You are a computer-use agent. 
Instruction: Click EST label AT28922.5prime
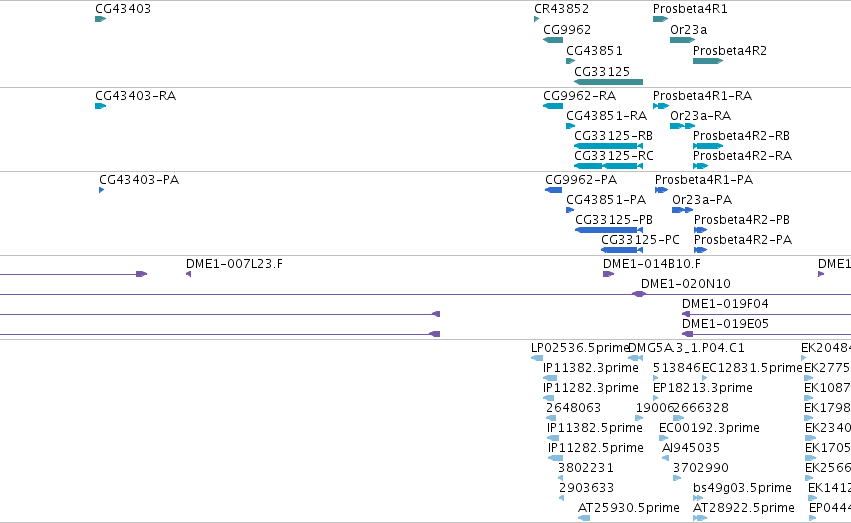(744, 508)
